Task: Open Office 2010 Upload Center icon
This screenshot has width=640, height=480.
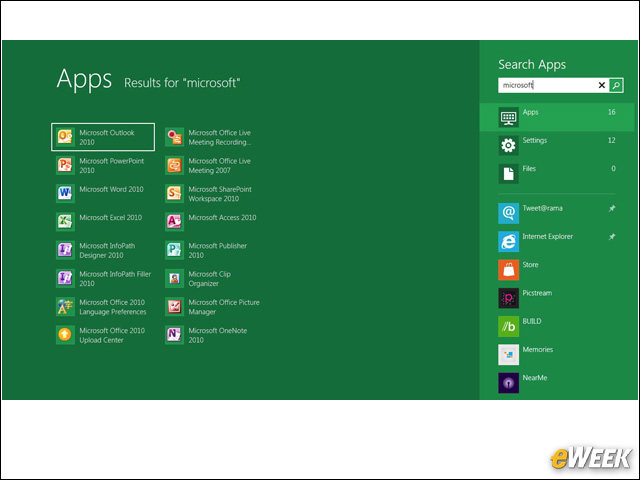Action: click(x=65, y=335)
